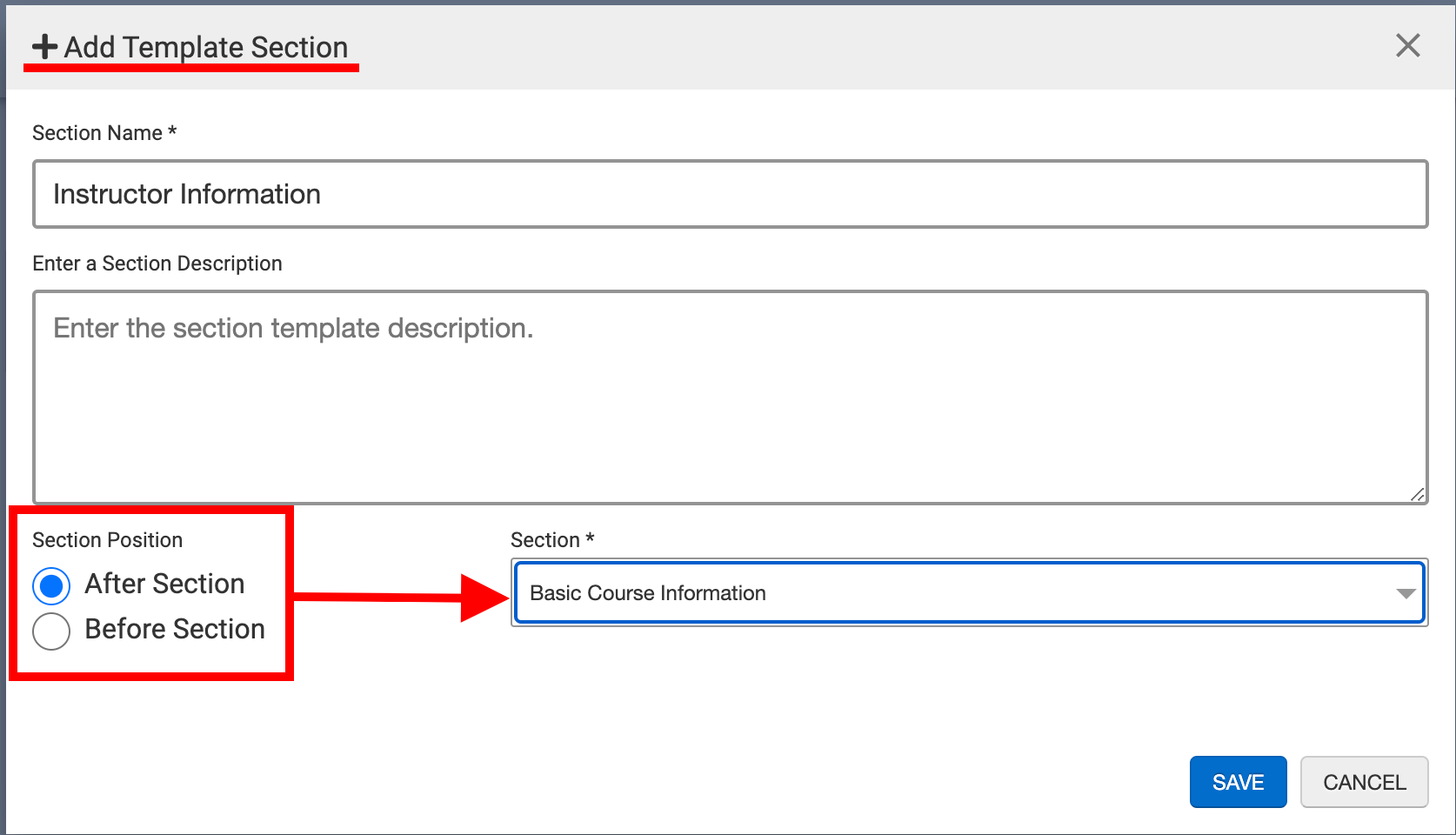Click the plus icon beside the dialog title
This screenshot has width=1456, height=835.
44,47
